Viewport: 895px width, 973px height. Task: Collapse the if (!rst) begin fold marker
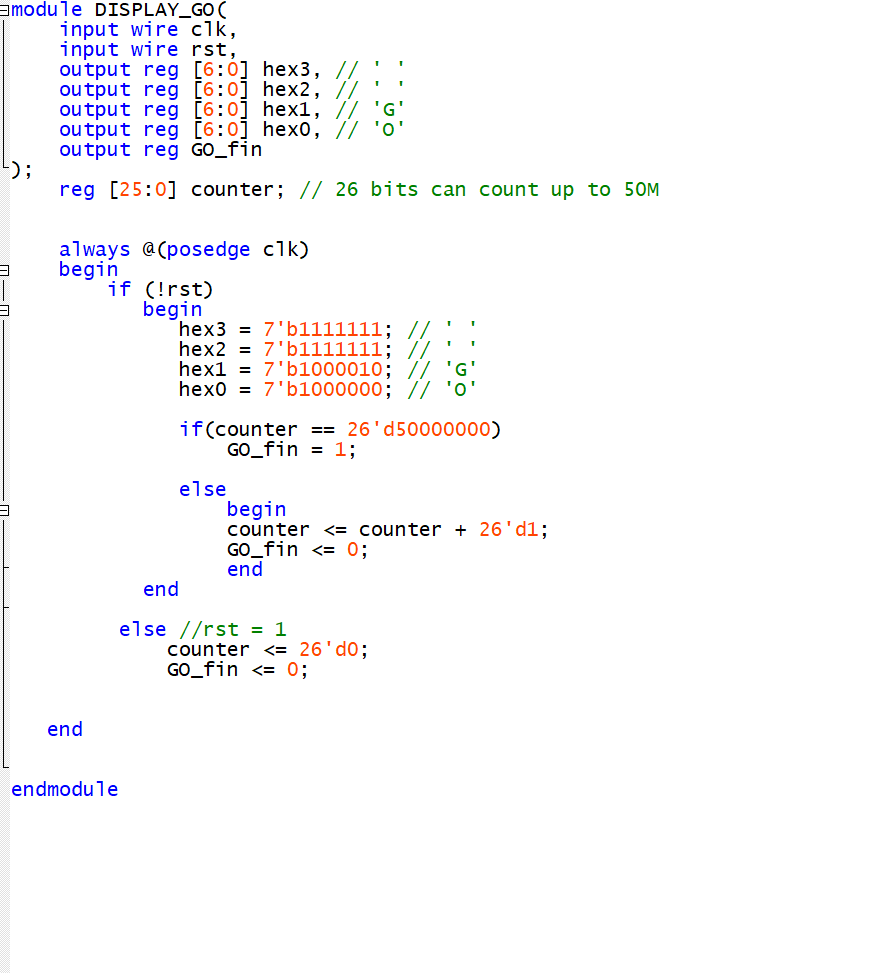(x=3, y=310)
